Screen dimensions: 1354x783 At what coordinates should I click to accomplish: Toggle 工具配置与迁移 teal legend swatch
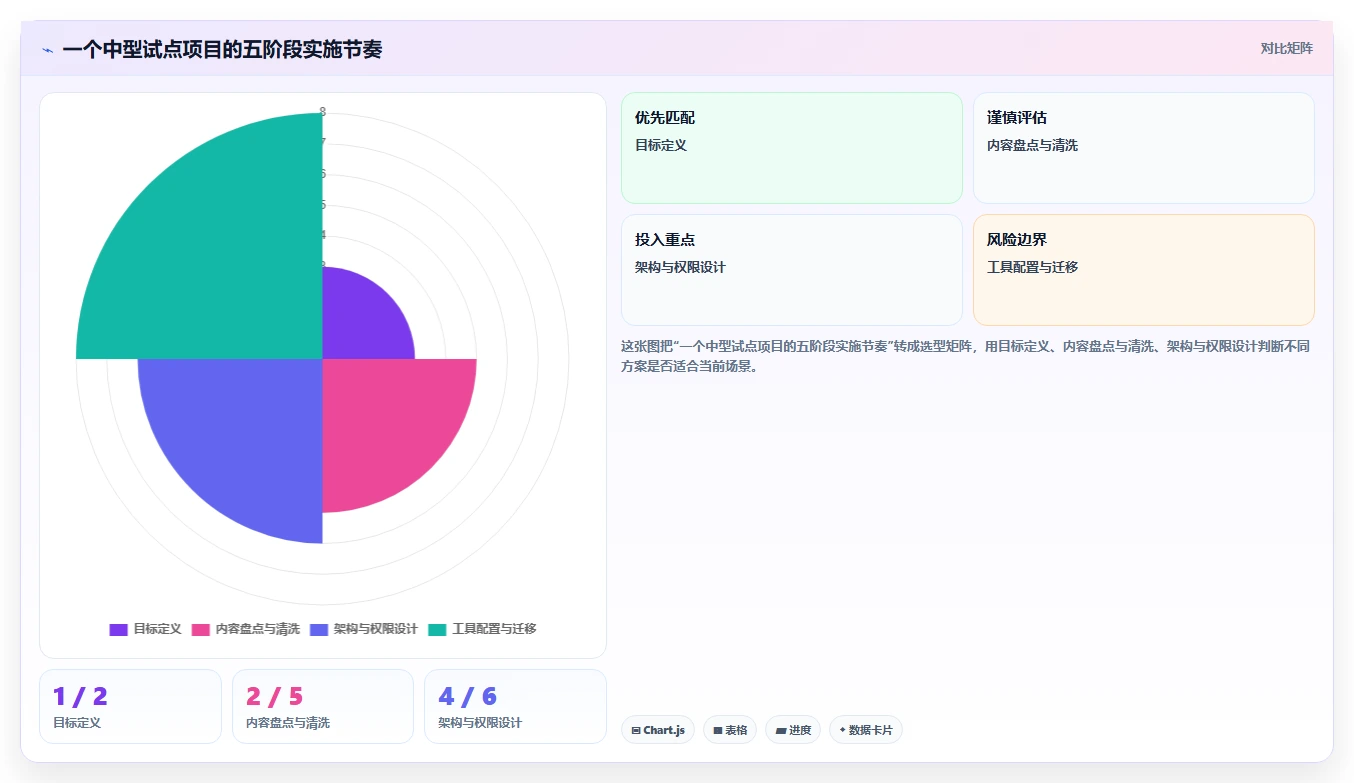[x=437, y=629]
